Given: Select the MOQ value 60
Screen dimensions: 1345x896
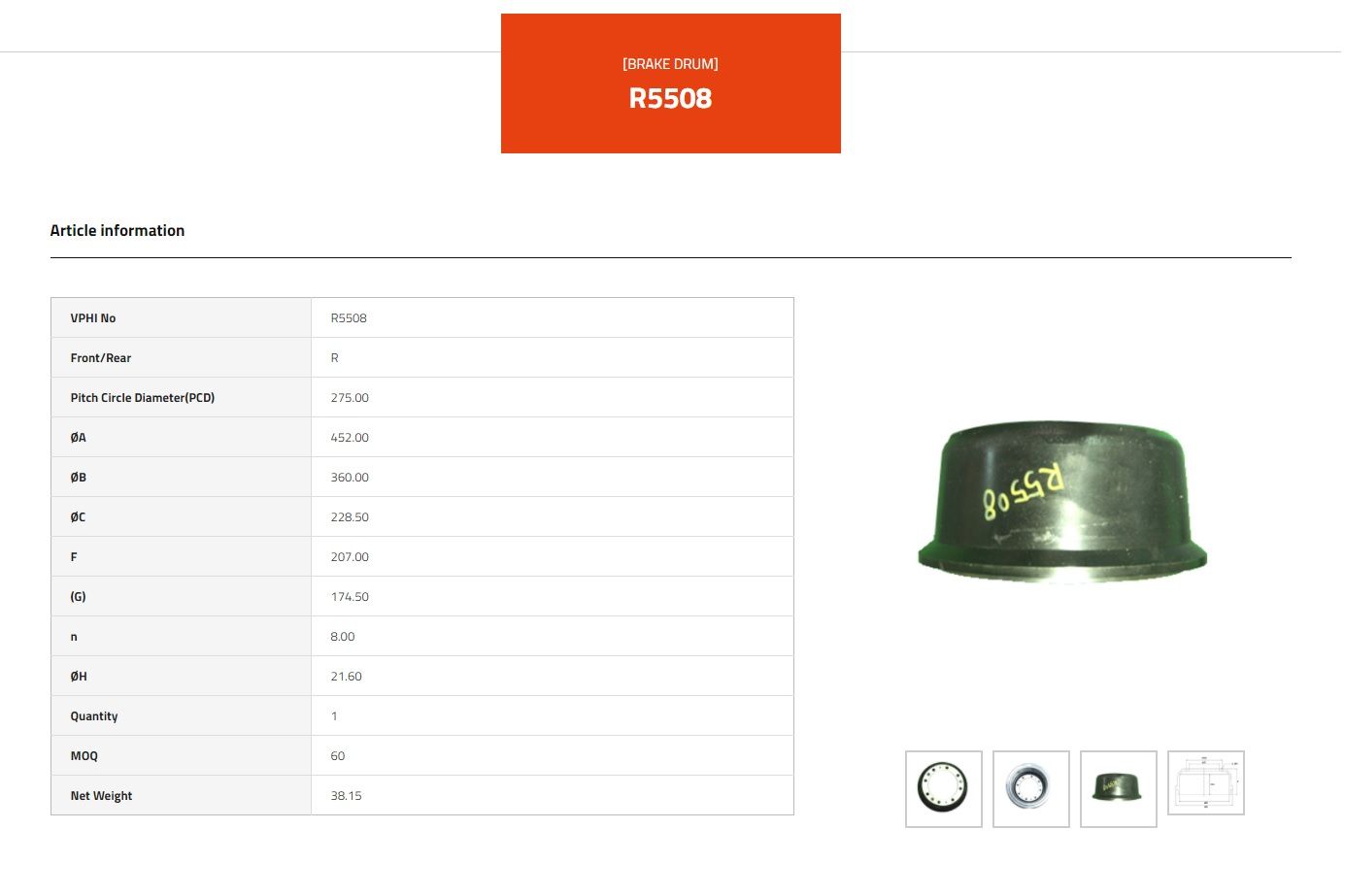Looking at the screenshot, I should [x=338, y=756].
